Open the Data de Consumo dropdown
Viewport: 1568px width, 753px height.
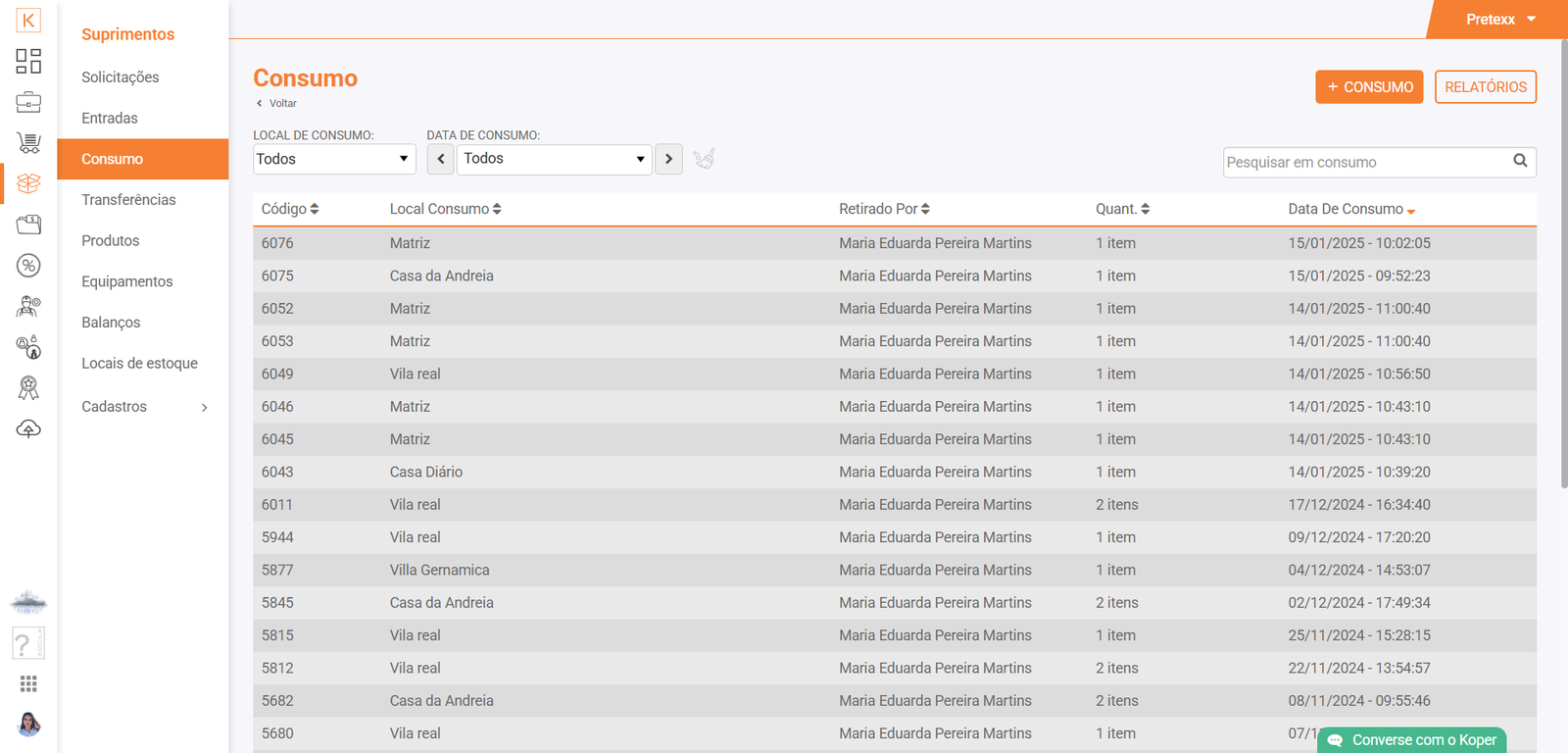click(554, 159)
